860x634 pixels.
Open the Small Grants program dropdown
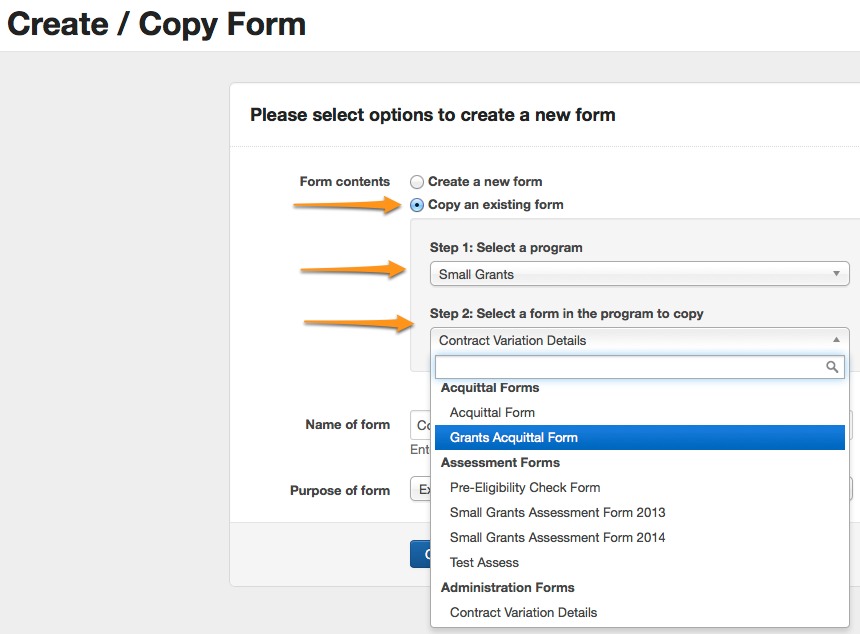(x=639, y=274)
